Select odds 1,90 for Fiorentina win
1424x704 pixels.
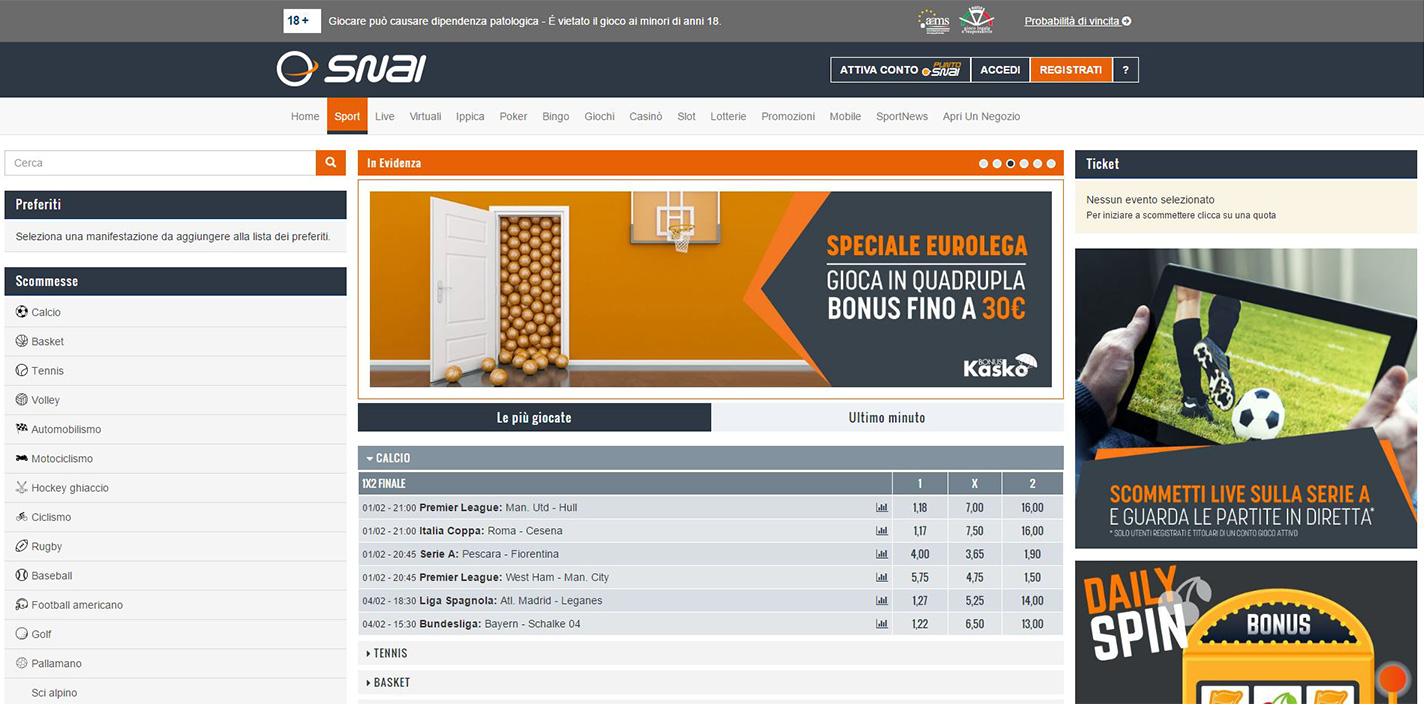1032,554
